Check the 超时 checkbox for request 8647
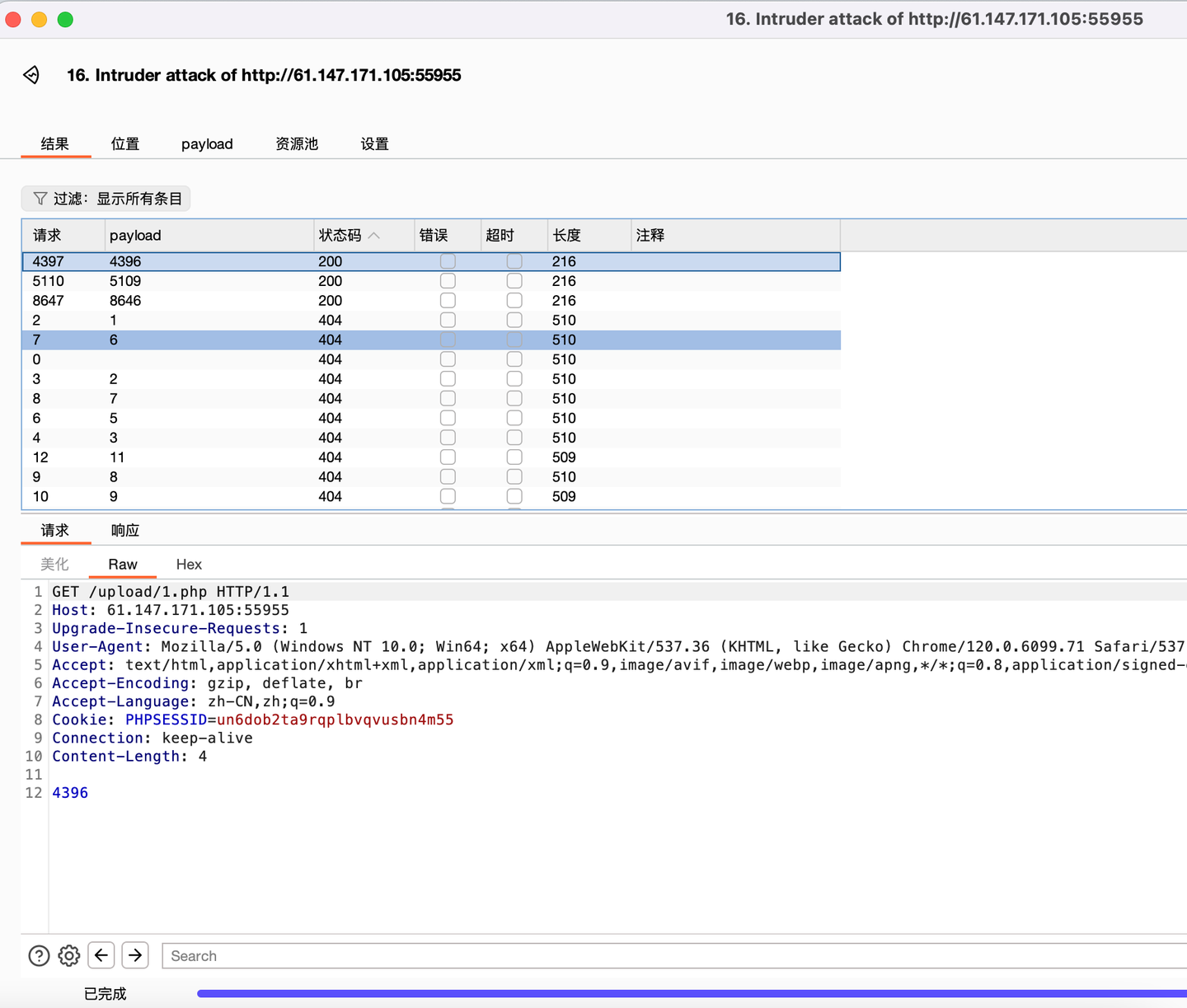This screenshot has height=1008, width=1187. point(514,300)
